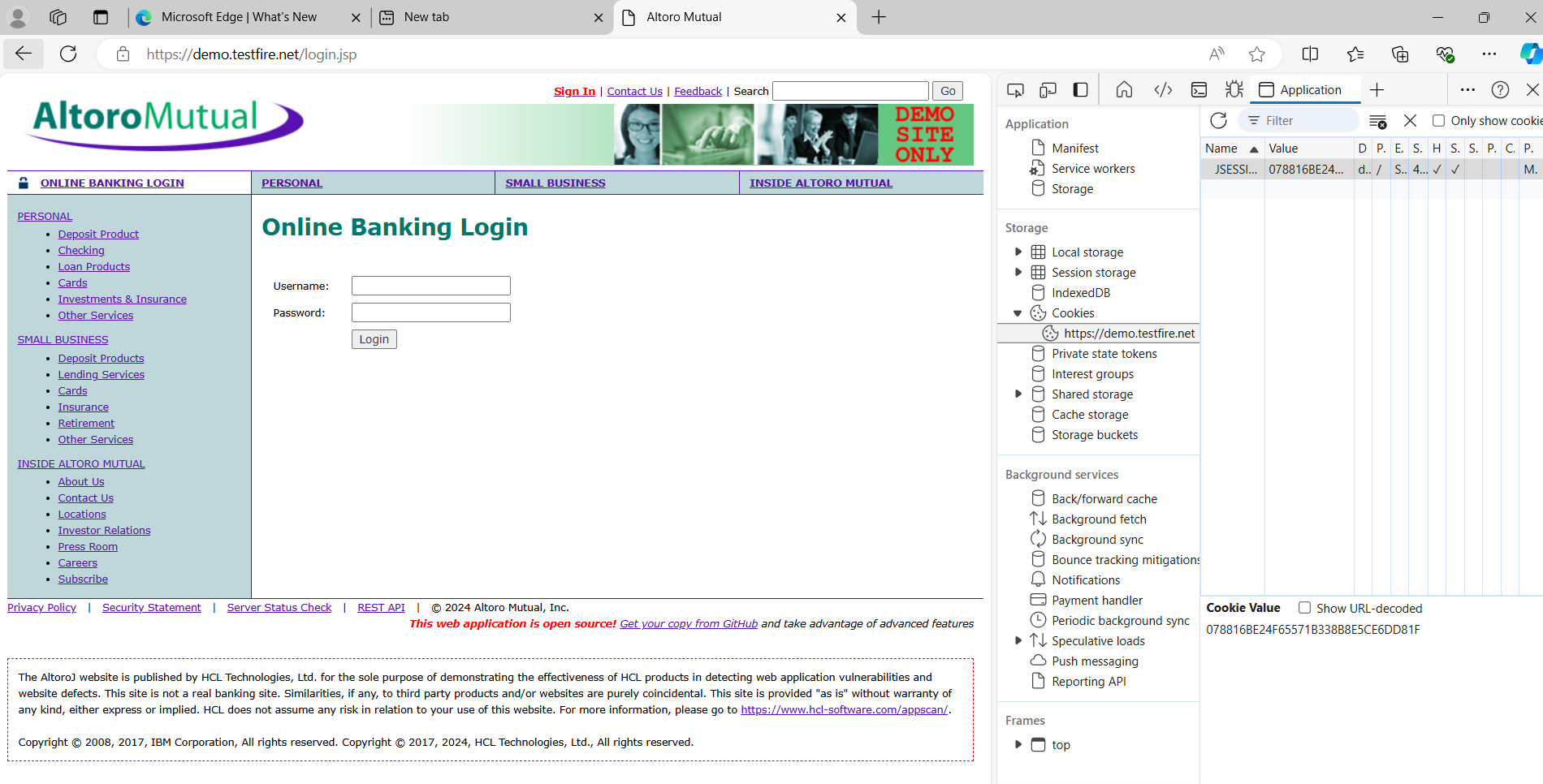Click the Welcome home icon in DevTools
The height and width of the screenshot is (784, 1543).
[x=1124, y=89]
